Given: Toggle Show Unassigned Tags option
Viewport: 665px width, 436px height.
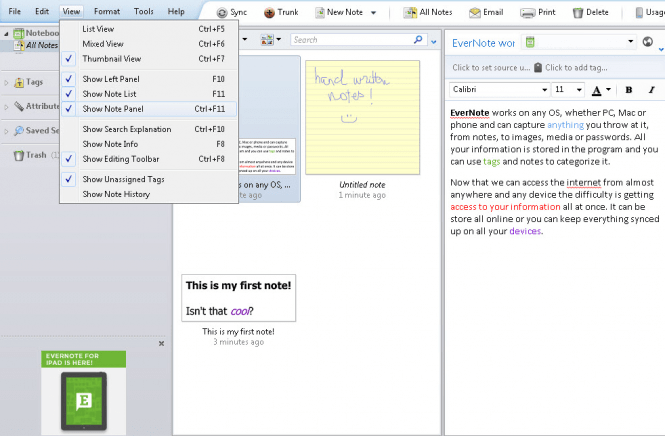Looking at the screenshot, I should tap(148, 179).
